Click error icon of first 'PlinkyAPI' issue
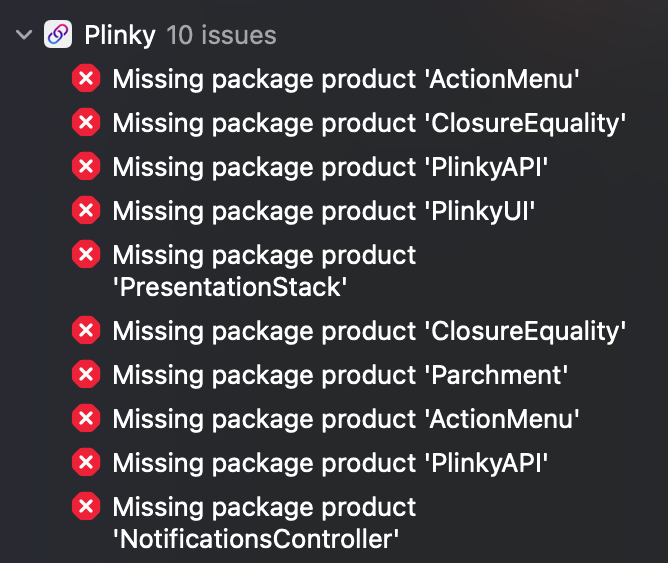This screenshot has height=563, width=668. (86, 166)
